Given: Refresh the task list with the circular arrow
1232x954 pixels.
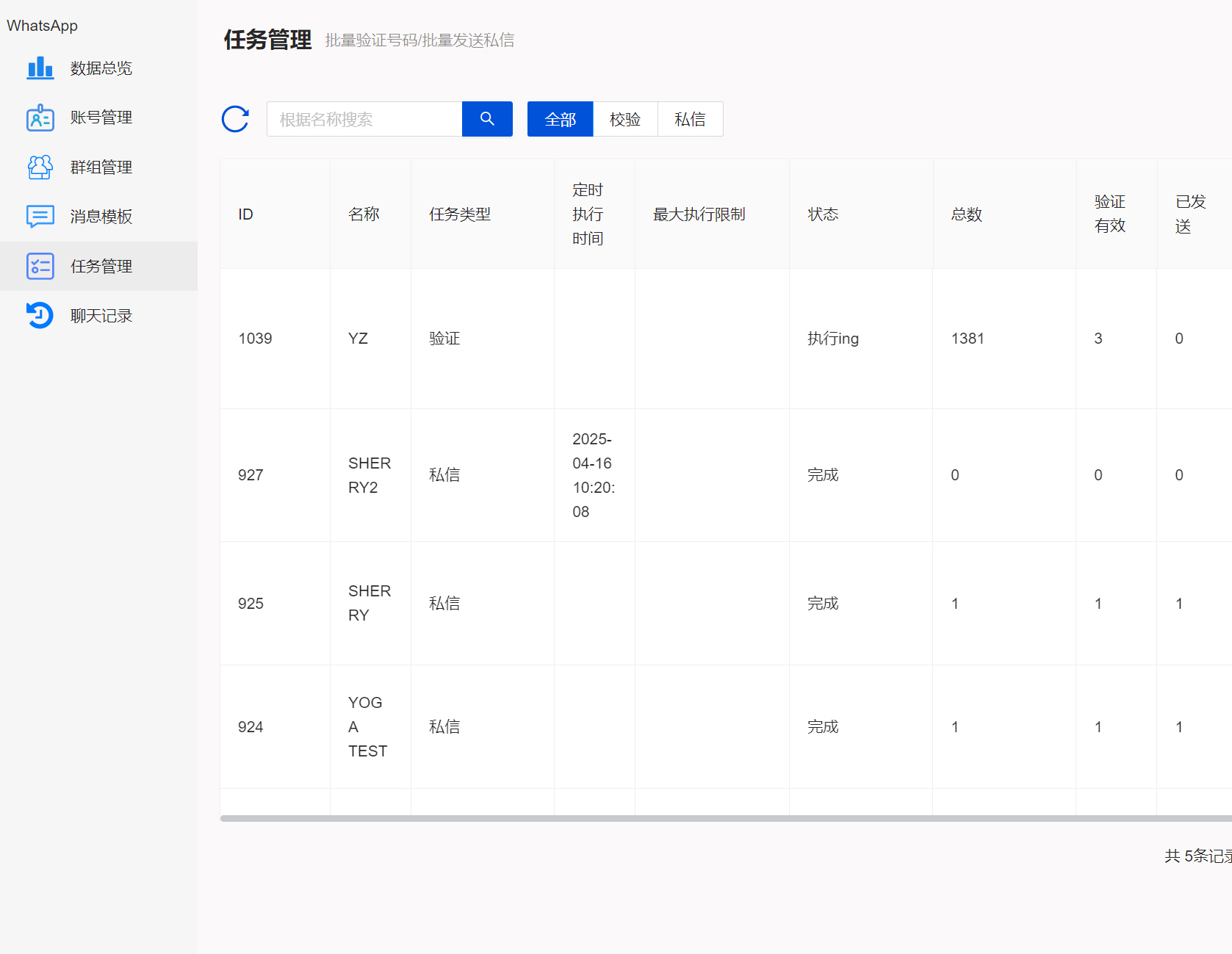Looking at the screenshot, I should click(x=236, y=119).
